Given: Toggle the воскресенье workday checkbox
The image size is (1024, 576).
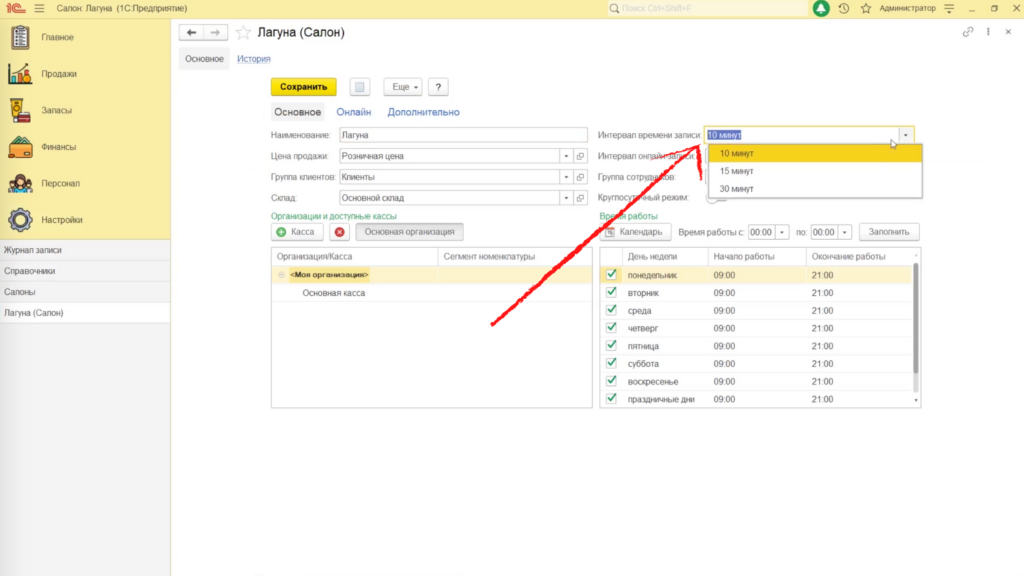Looking at the screenshot, I should [611, 381].
